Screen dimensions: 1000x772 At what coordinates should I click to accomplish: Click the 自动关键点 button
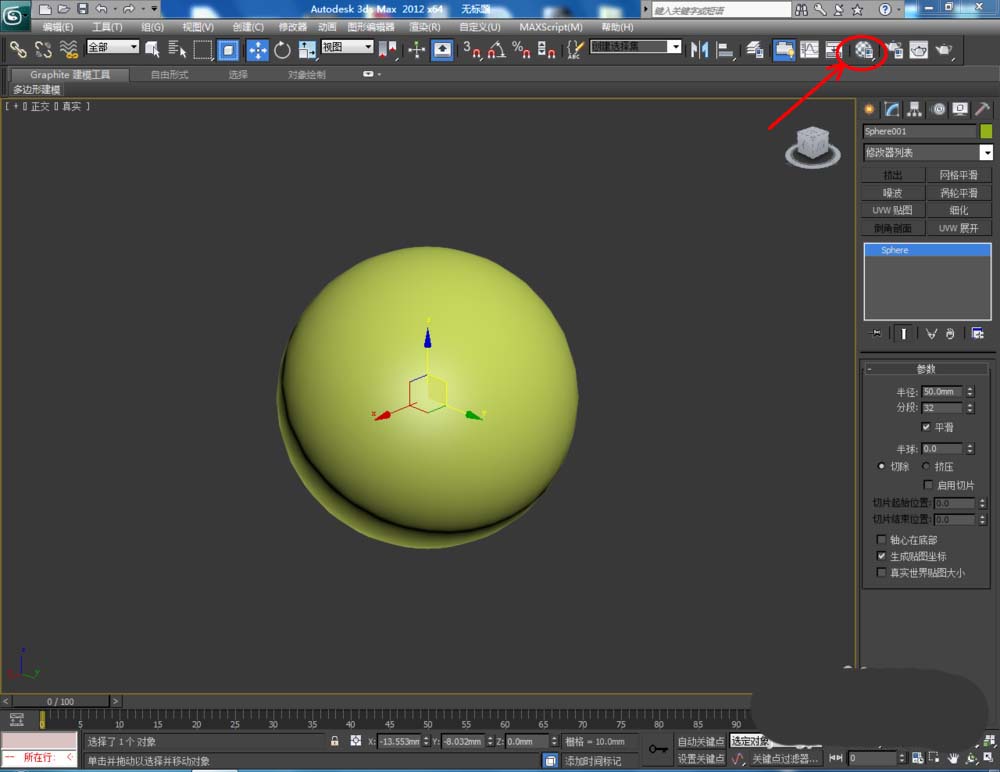coord(701,741)
